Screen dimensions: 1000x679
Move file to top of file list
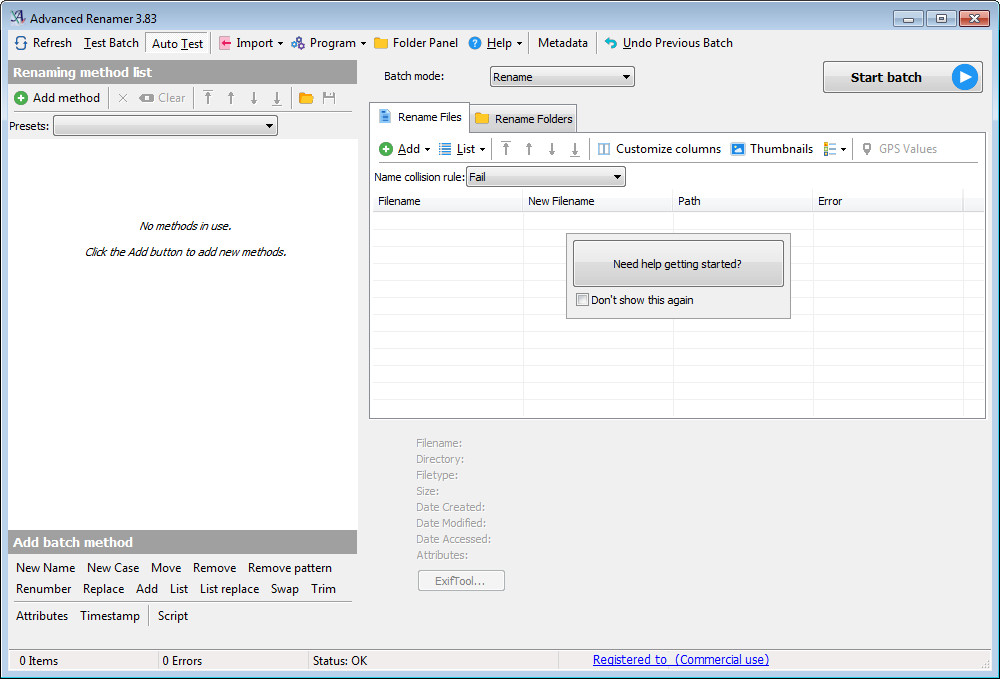(506, 149)
